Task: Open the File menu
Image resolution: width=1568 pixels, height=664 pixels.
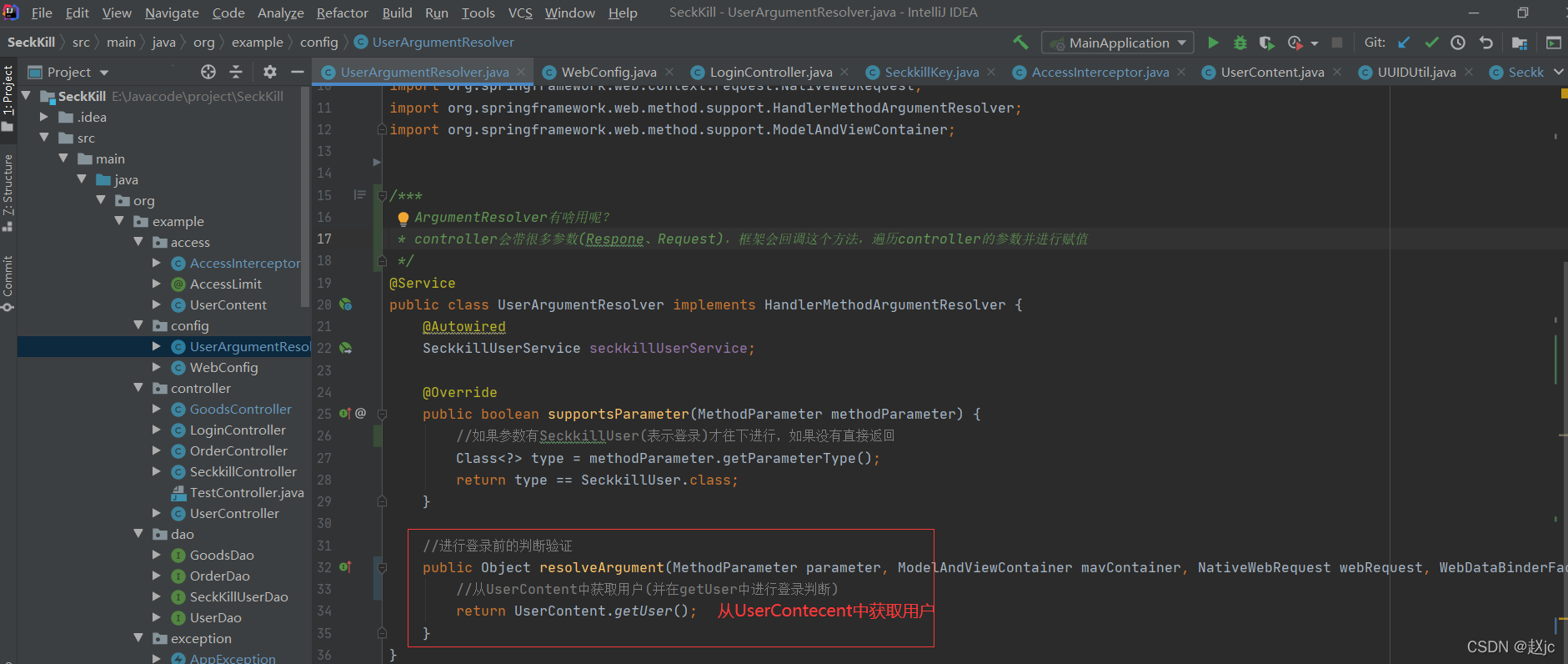Action: 42,13
